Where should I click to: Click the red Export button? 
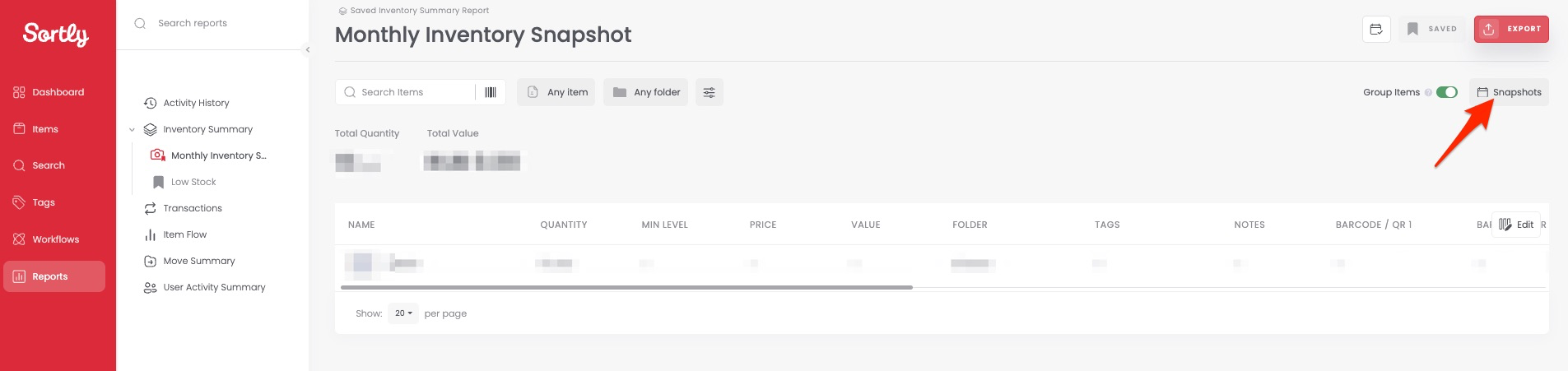pos(1511,29)
